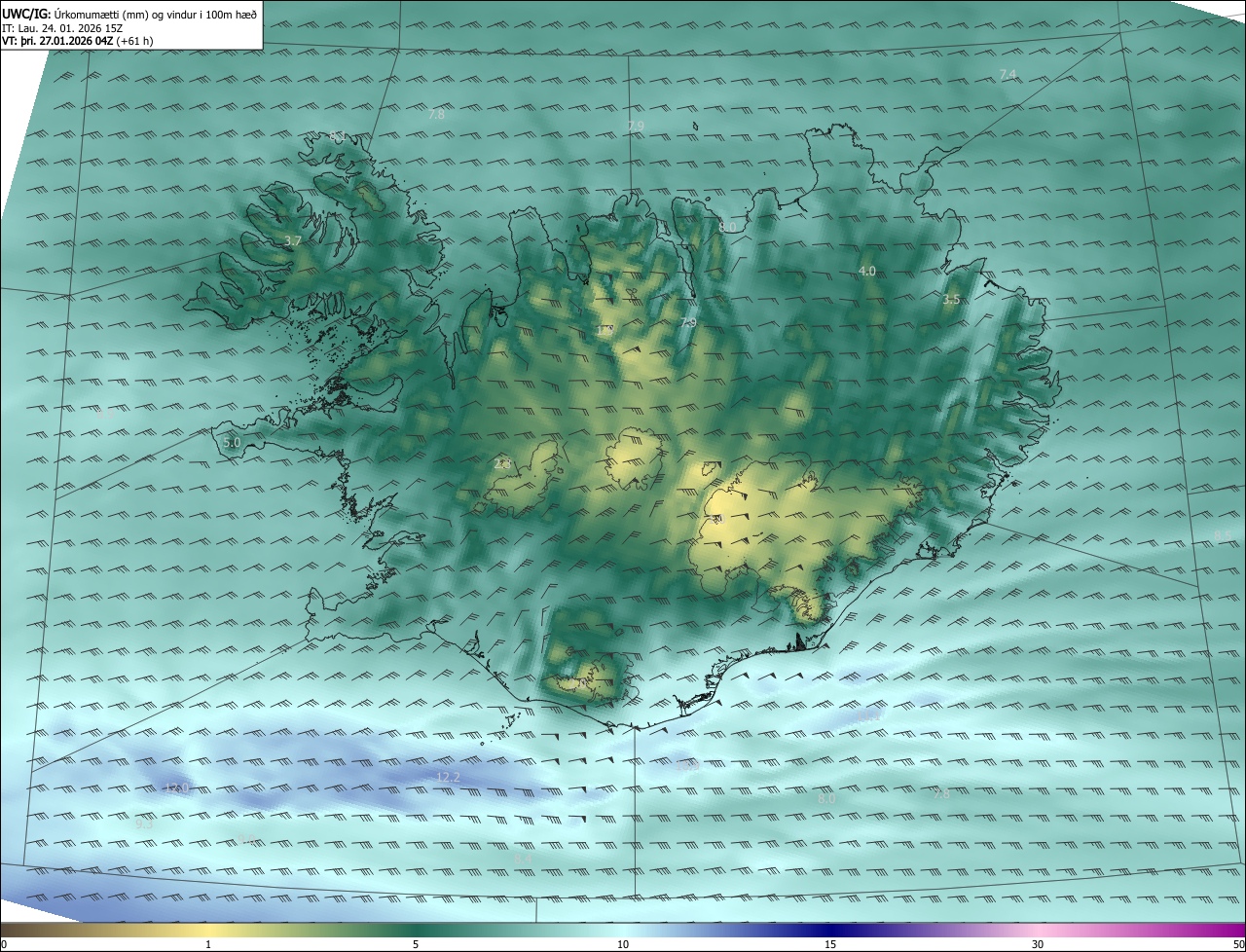Screen dimensions: 1246x952
Task: Click the 'IT: Lau. 24. 01. 2026 15Z' line
Action: [62, 27]
